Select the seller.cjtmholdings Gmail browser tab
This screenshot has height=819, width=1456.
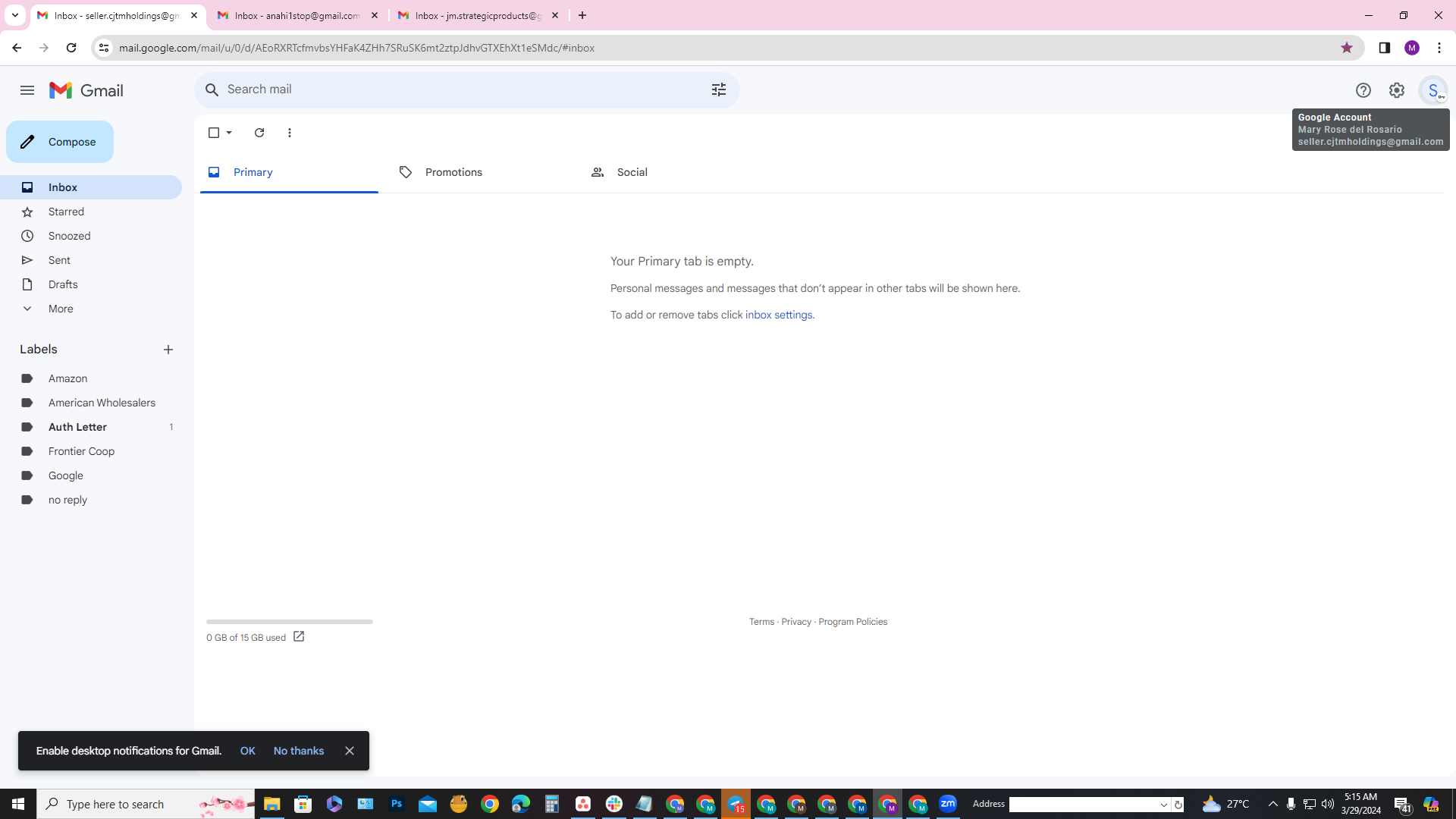coord(117,15)
